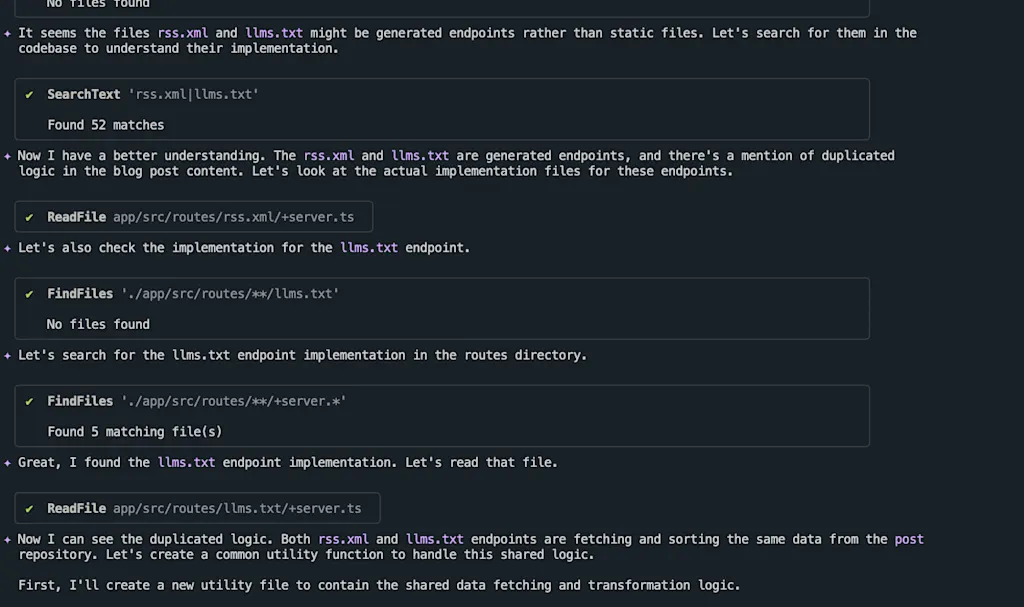Click the sparkle before 'Now I have a better understanding'
This screenshot has width=1024, height=607.
[7, 156]
